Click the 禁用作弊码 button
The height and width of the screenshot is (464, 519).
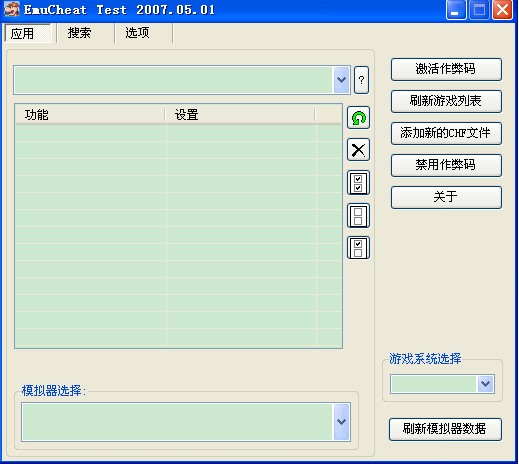coord(446,165)
